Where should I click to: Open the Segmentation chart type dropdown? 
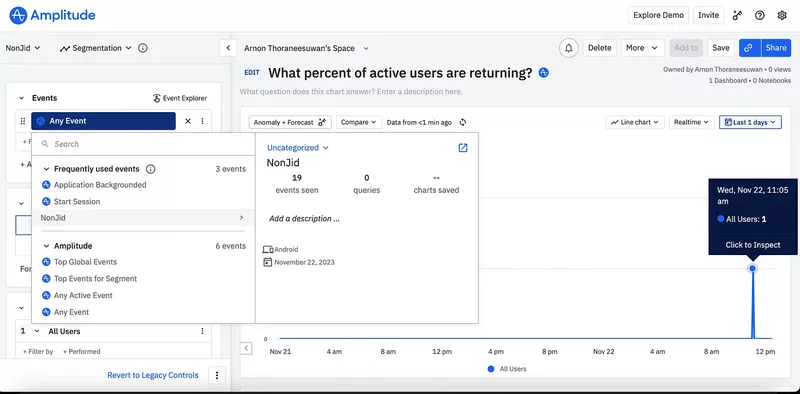(x=95, y=48)
